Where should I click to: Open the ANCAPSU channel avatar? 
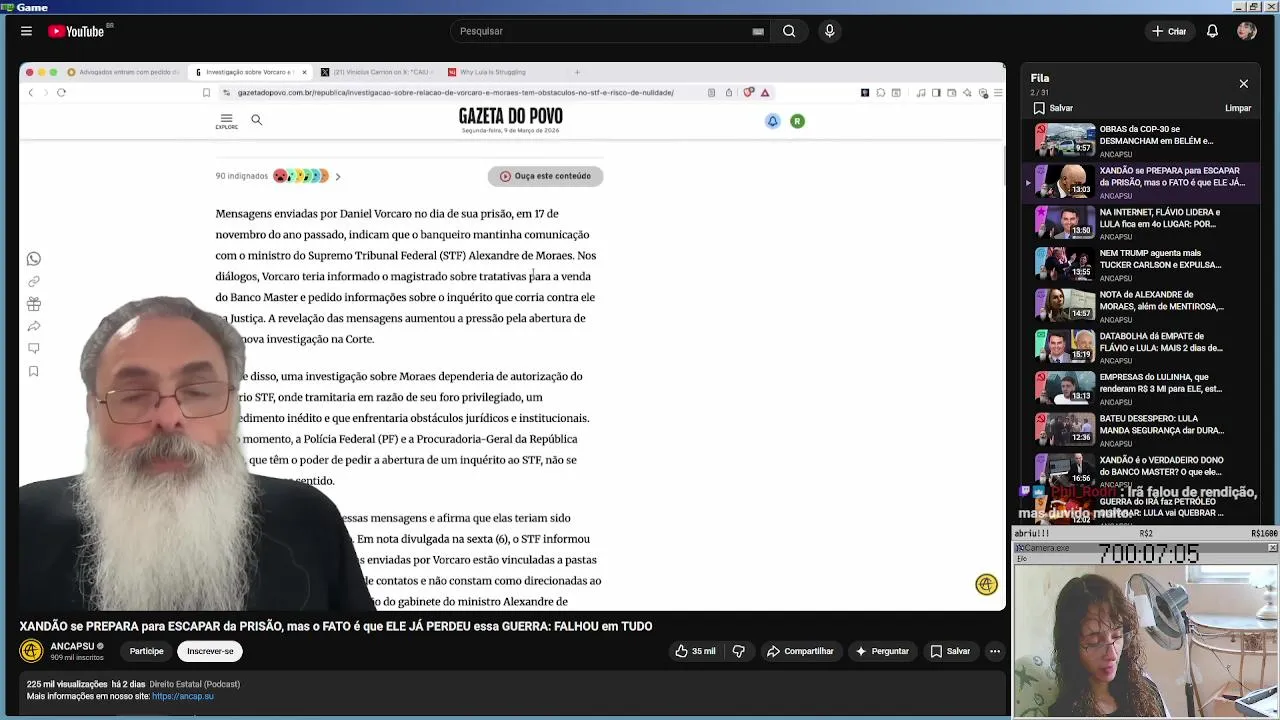tap(31, 651)
